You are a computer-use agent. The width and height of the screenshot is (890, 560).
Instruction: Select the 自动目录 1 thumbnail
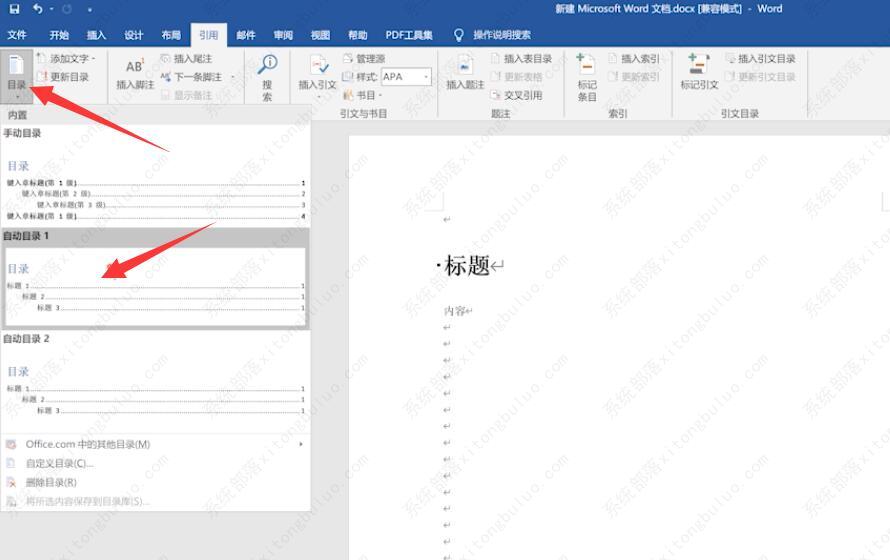pos(155,286)
